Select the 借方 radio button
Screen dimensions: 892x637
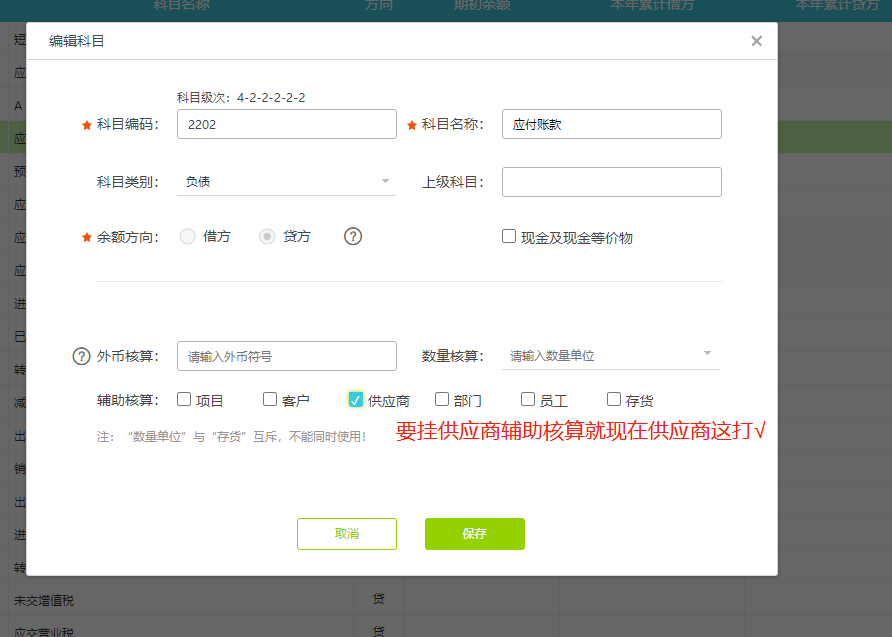[x=188, y=237]
